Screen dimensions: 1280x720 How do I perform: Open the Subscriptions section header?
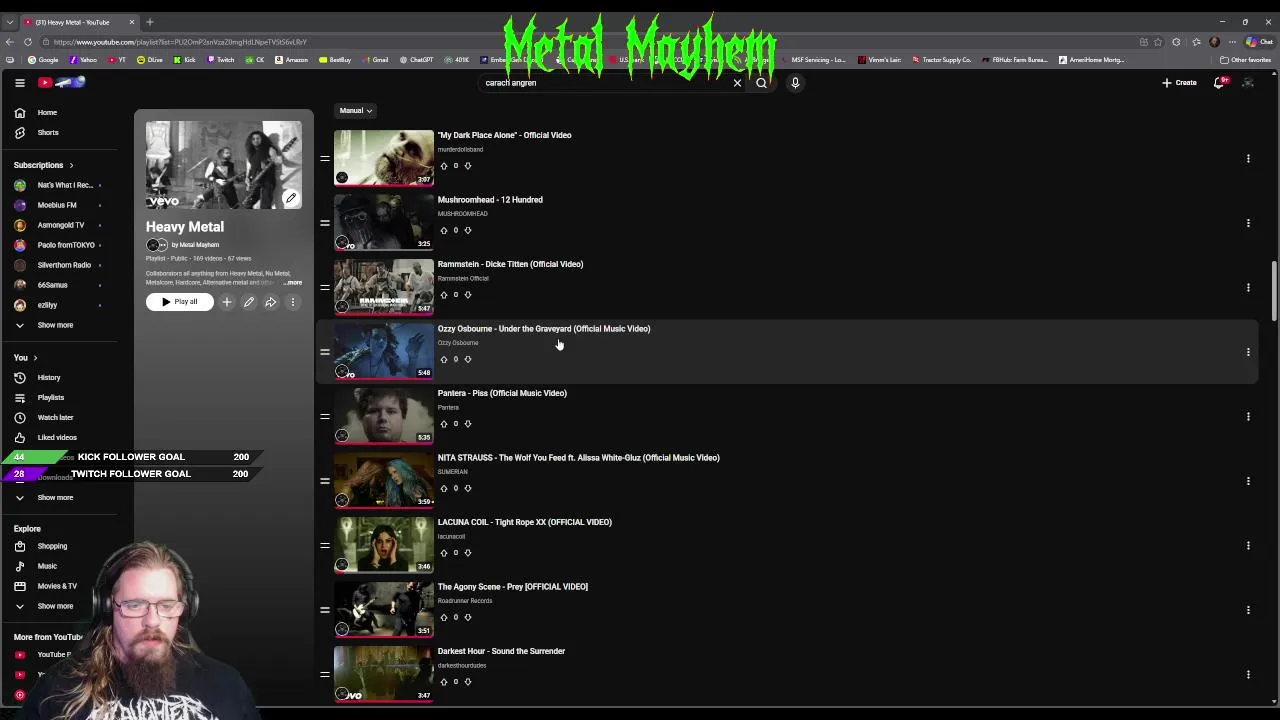pos(44,165)
